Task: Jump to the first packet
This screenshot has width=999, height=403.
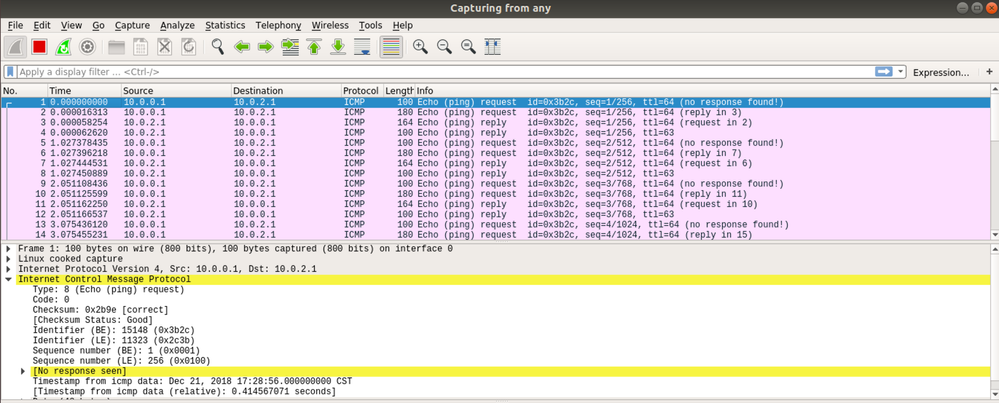Action: 313,46
